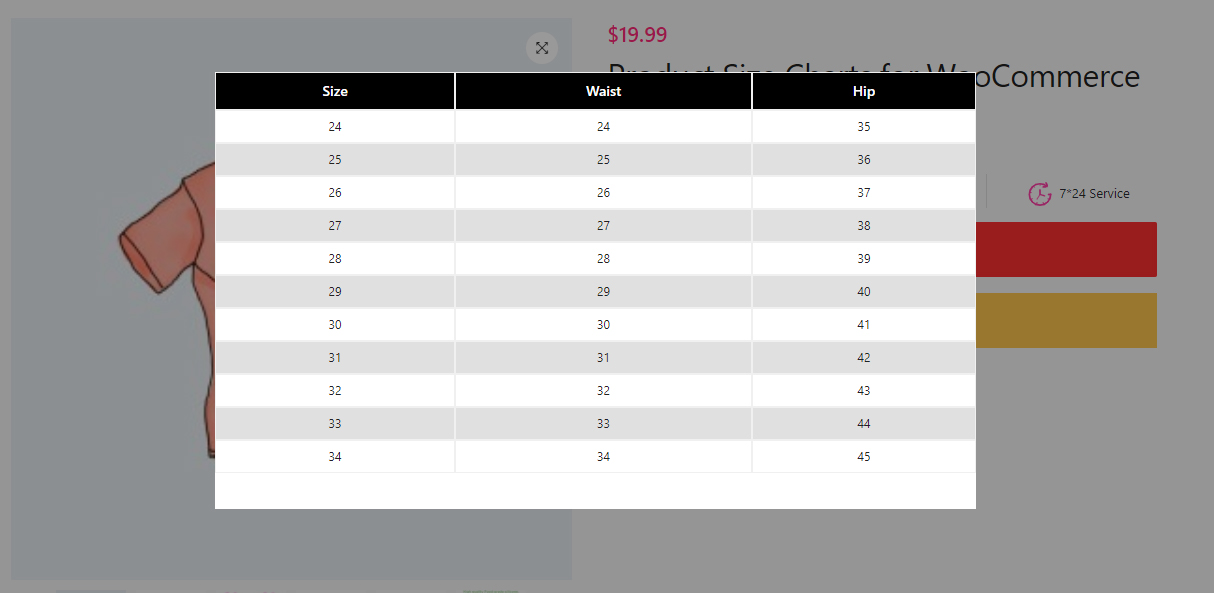Click the image fullscreen expand icon
The height and width of the screenshot is (593, 1214).
541,48
